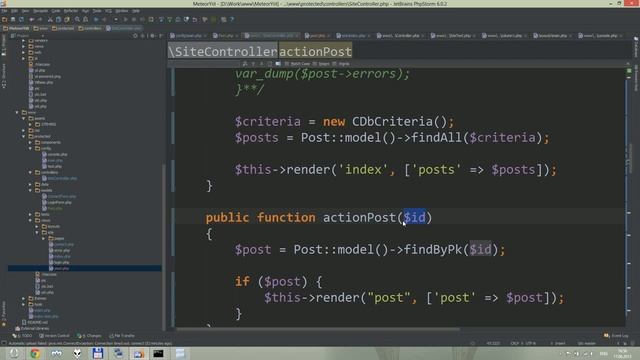Click Scroll from Source target icon
This screenshot has width=640, height=360.
click(x=135, y=36)
